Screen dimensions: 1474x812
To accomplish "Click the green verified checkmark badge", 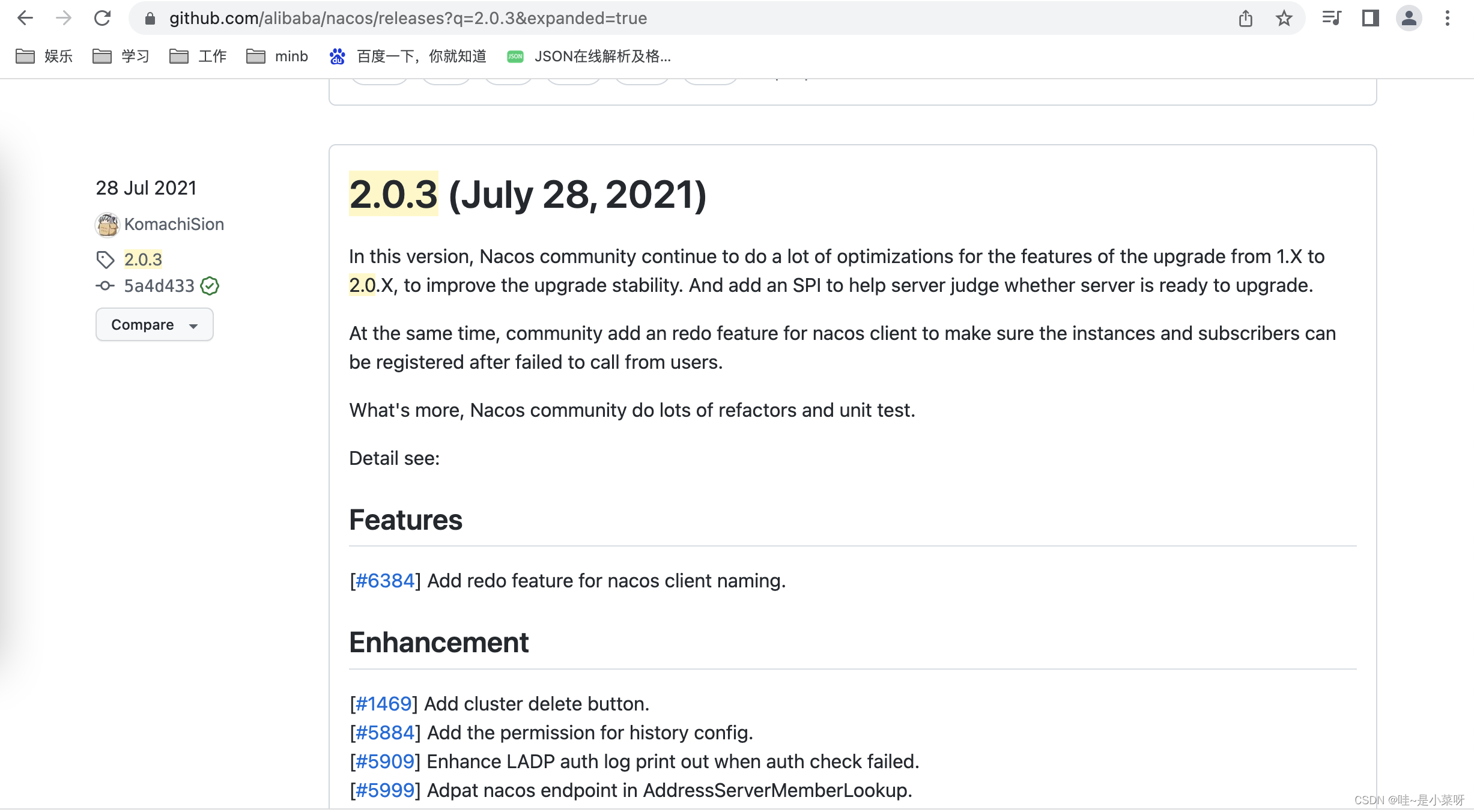I will pos(210,286).
